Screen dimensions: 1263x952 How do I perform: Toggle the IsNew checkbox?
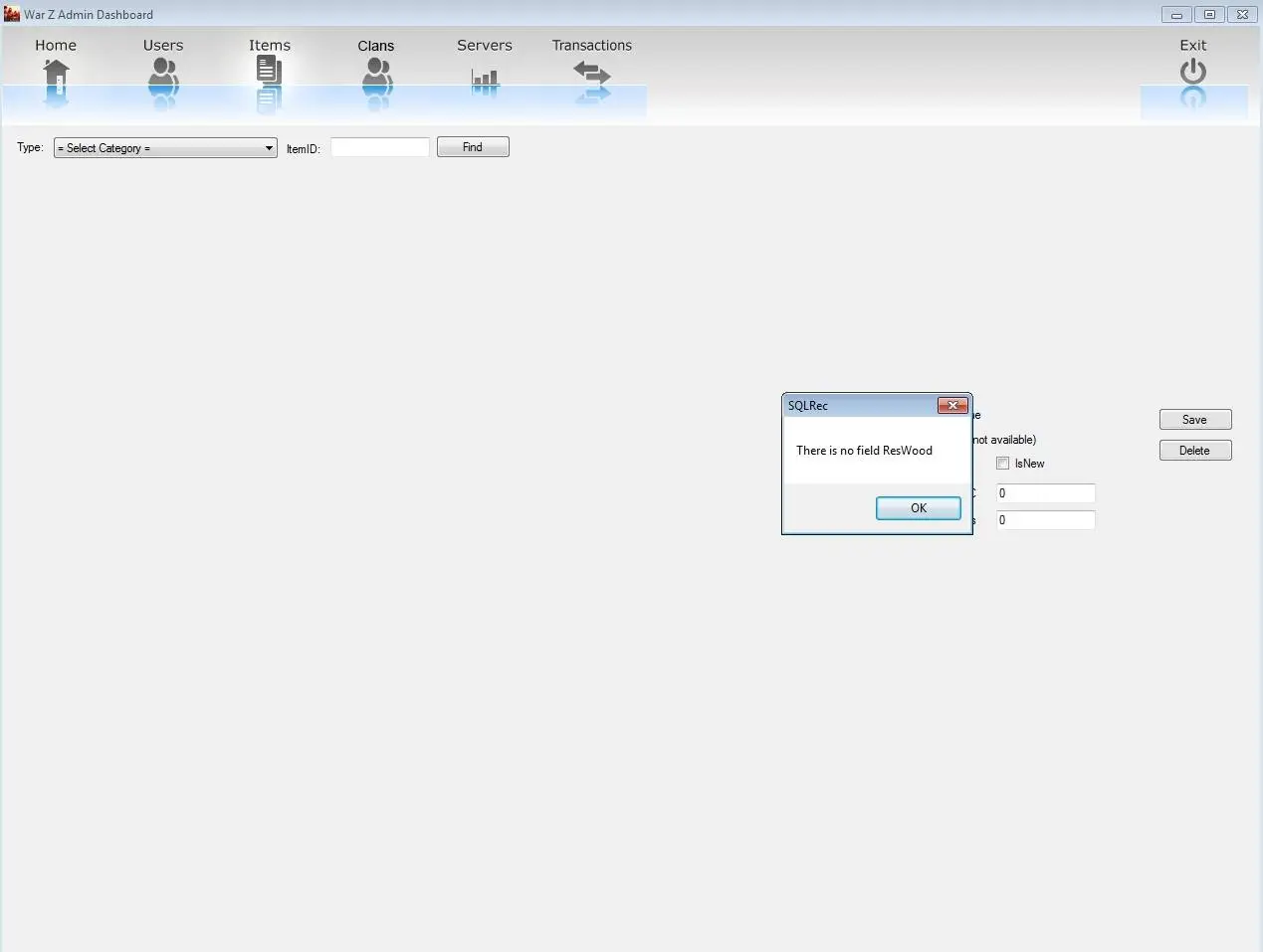point(1003,464)
